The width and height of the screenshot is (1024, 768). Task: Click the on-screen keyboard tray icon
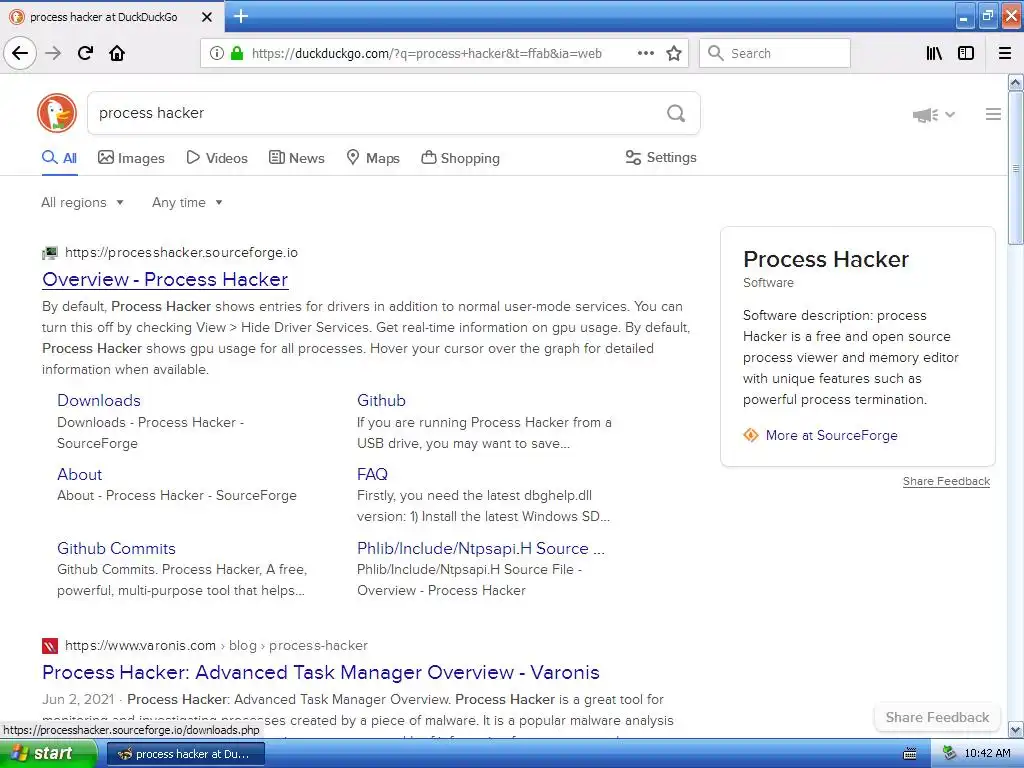point(910,754)
